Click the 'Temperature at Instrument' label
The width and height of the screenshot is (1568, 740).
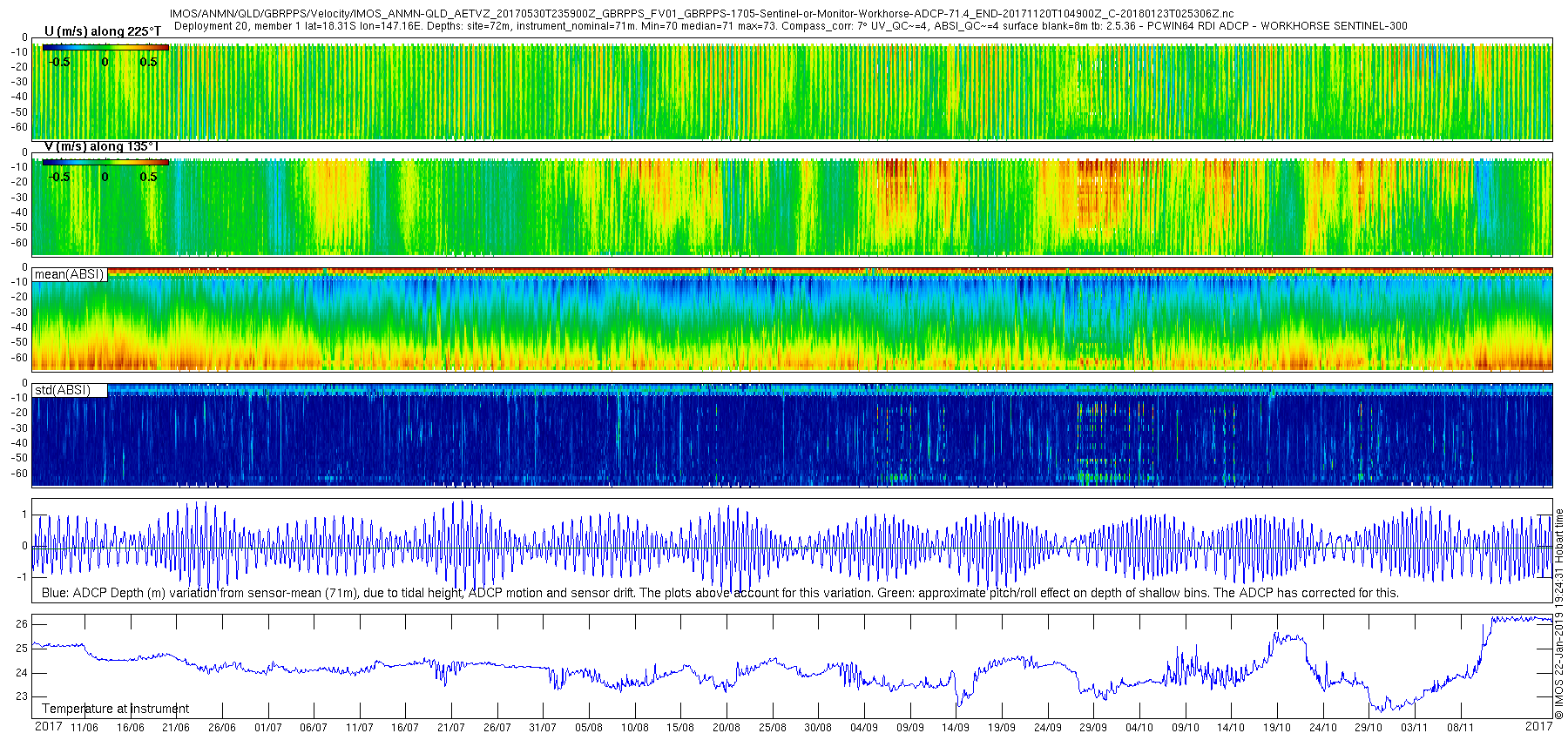[115, 709]
